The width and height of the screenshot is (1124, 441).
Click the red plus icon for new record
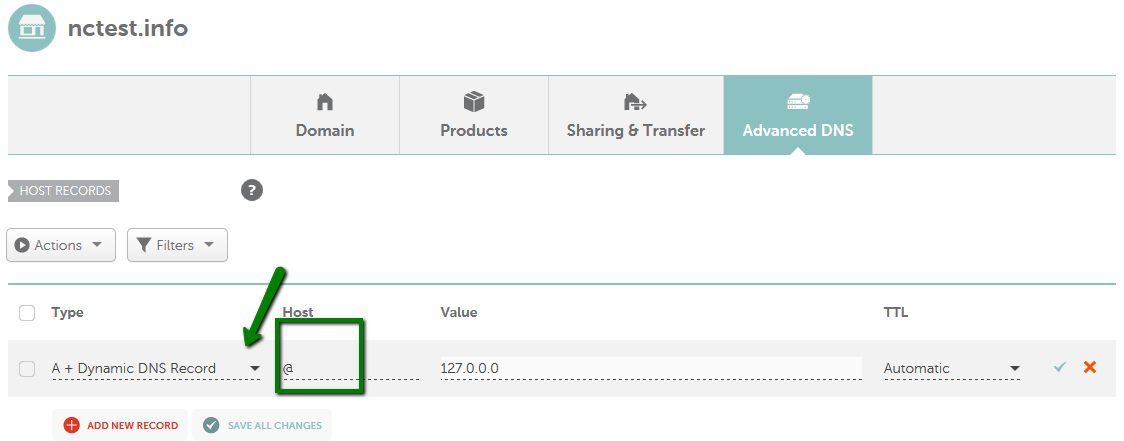pos(72,425)
